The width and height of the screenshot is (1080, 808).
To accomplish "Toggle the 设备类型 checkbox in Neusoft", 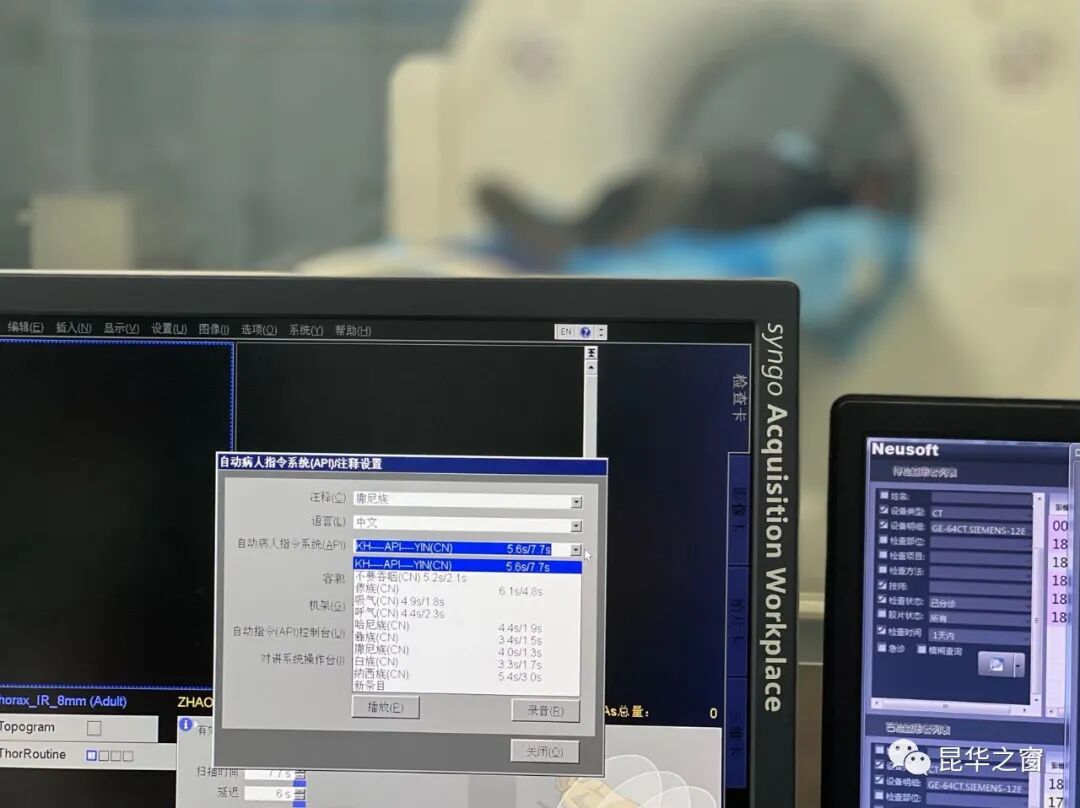I will (884, 510).
